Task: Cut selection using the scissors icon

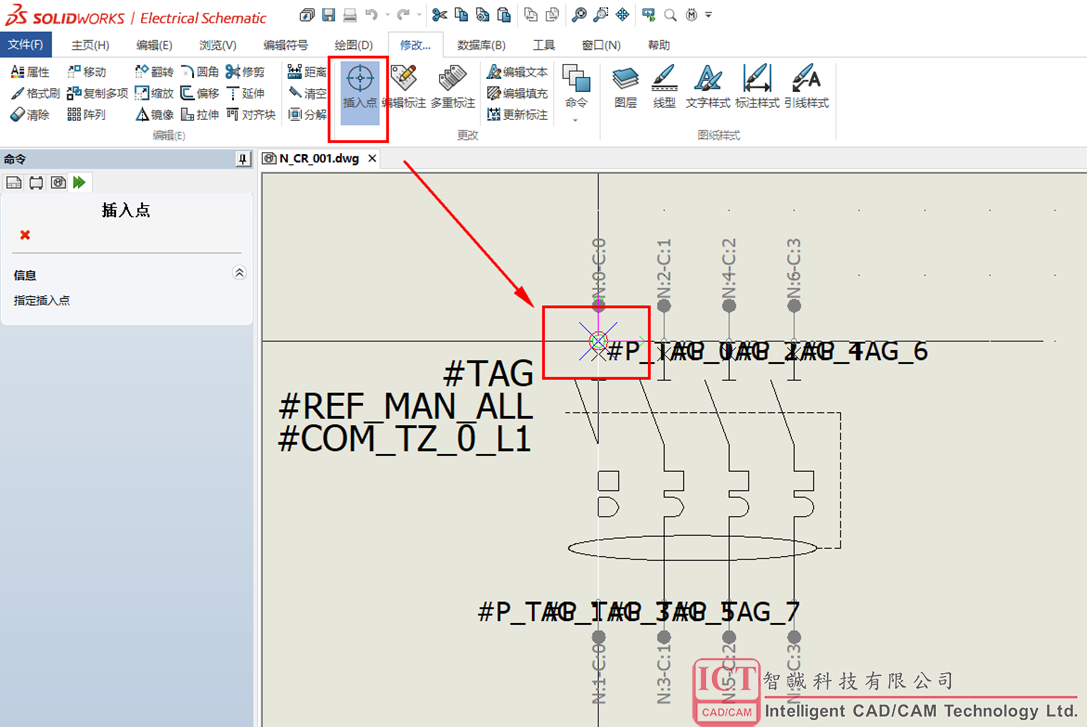Action: click(x=439, y=15)
